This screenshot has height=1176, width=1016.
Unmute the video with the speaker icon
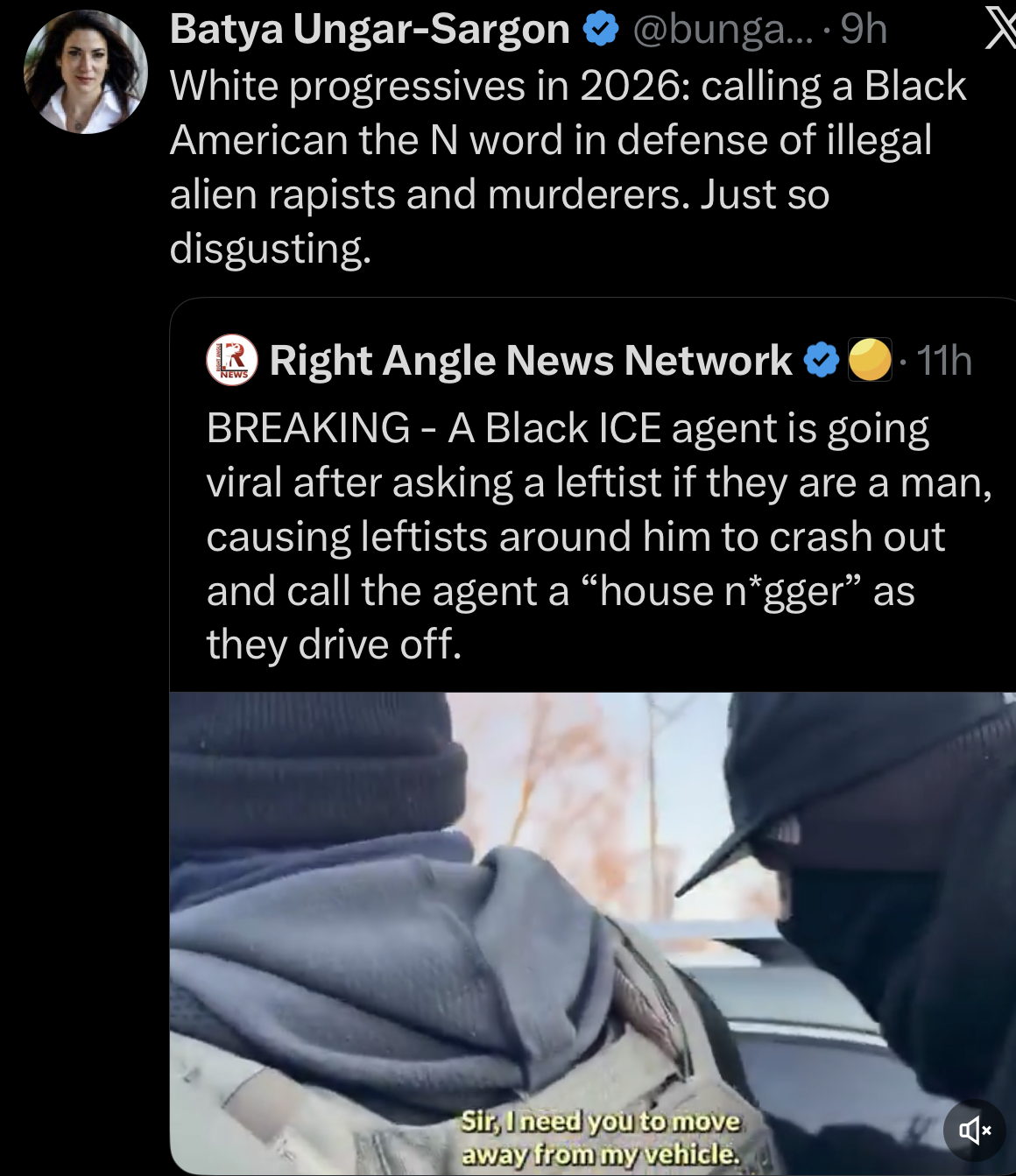tap(974, 1130)
